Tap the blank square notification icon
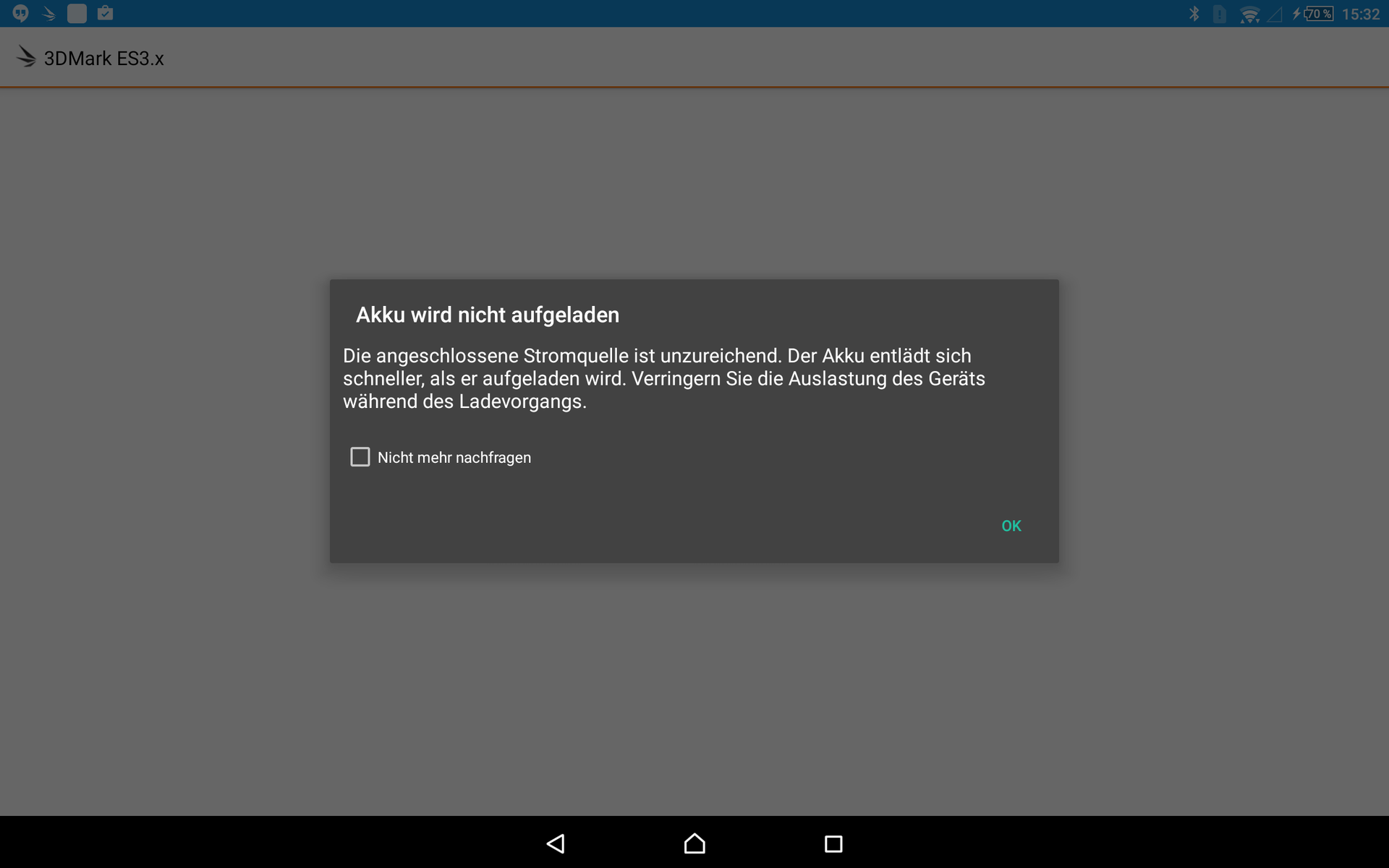This screenshot has width=1389, height=868. click(x=77, y=13)
